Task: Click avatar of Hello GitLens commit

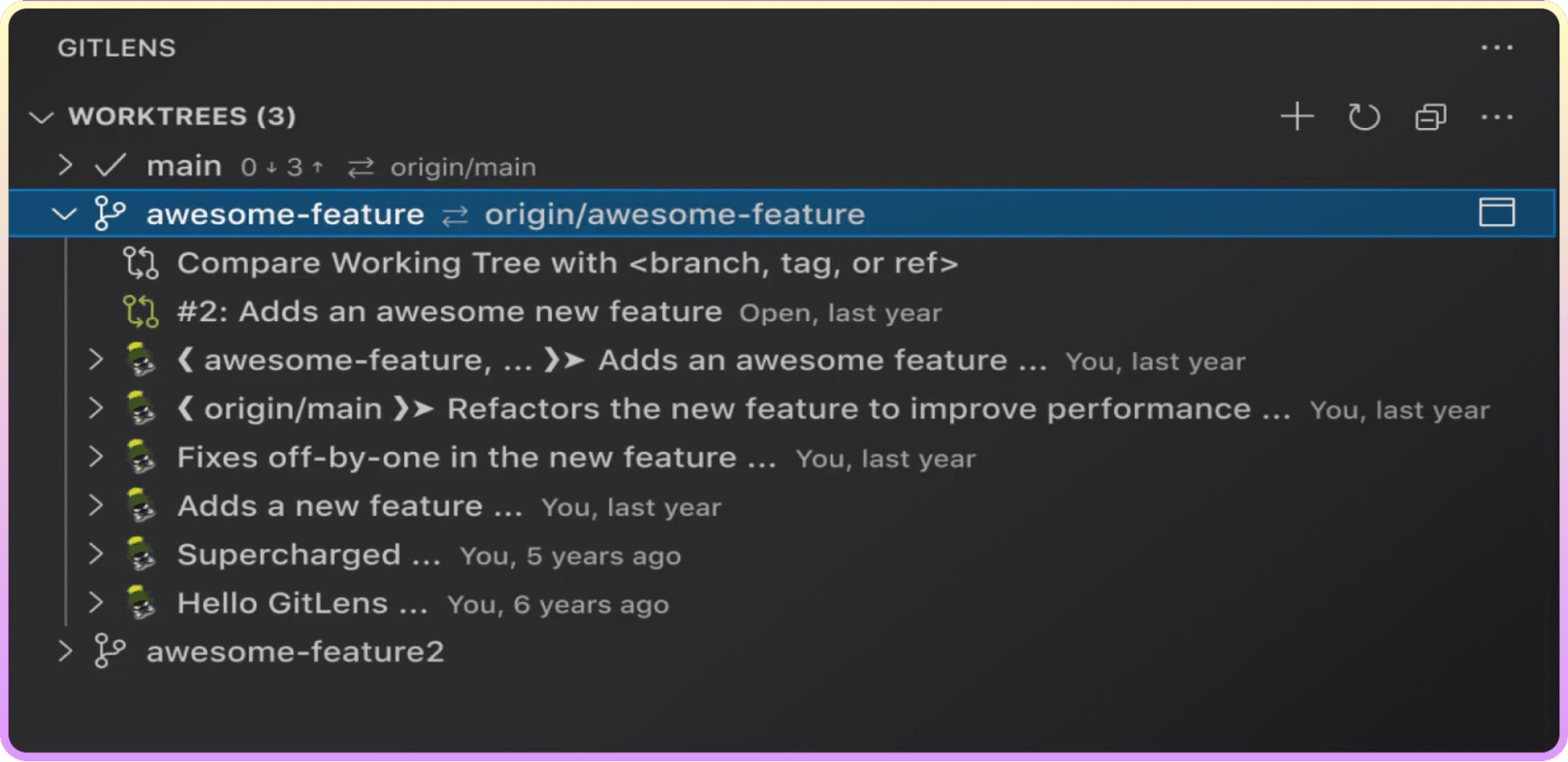Action: click(x=141, y=603)
